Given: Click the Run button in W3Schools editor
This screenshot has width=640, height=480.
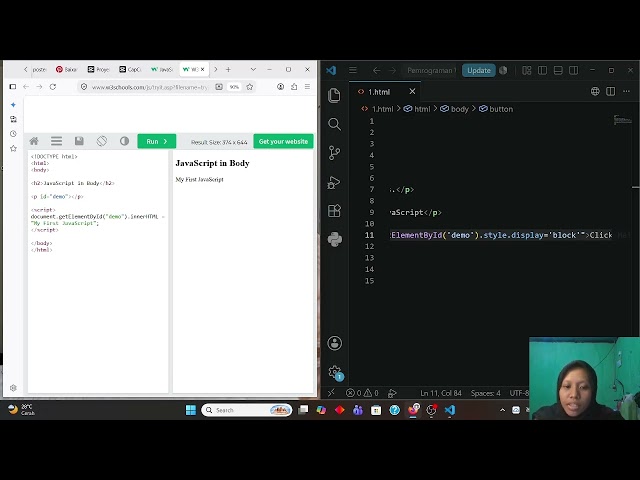Looking at the screenshot, I should 157,141.
